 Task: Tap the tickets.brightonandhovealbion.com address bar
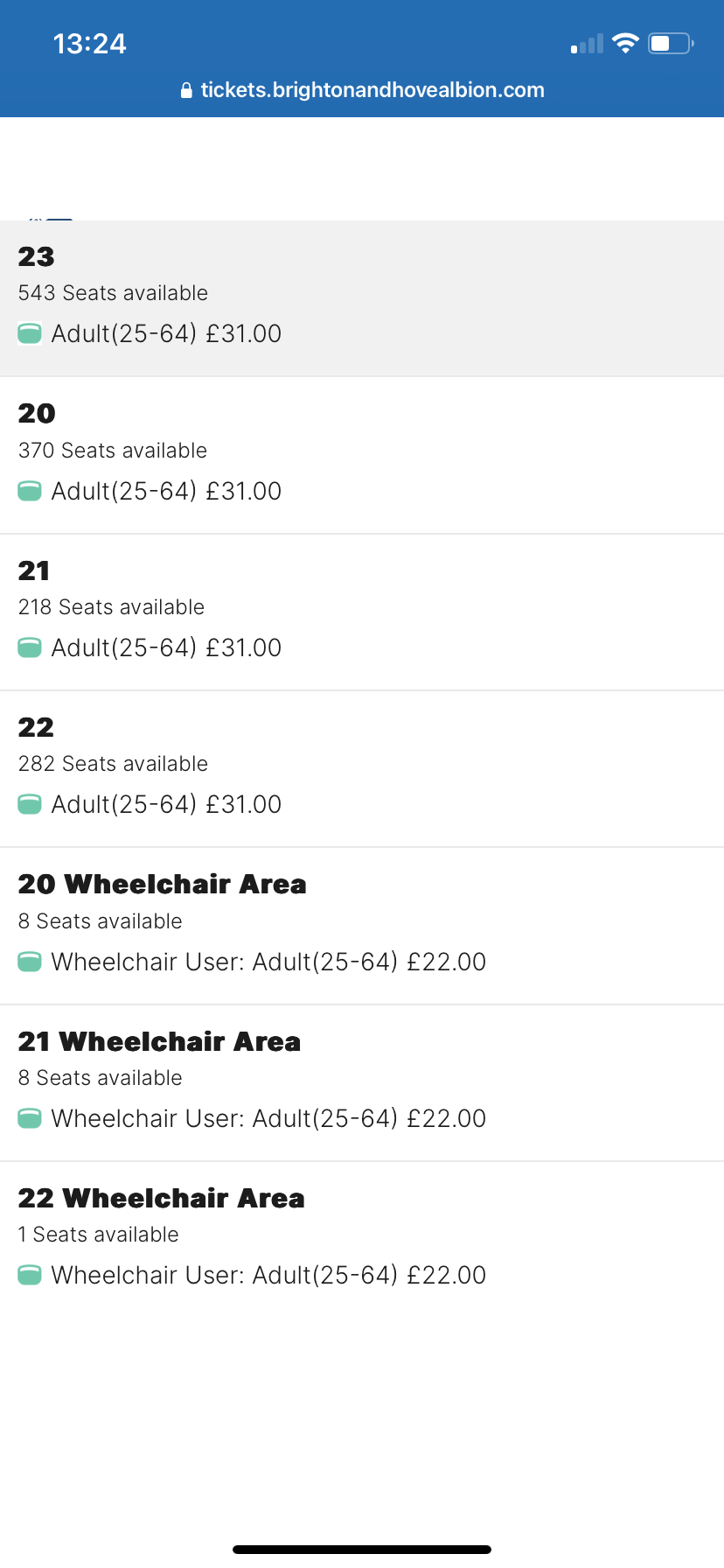(362, 90)
